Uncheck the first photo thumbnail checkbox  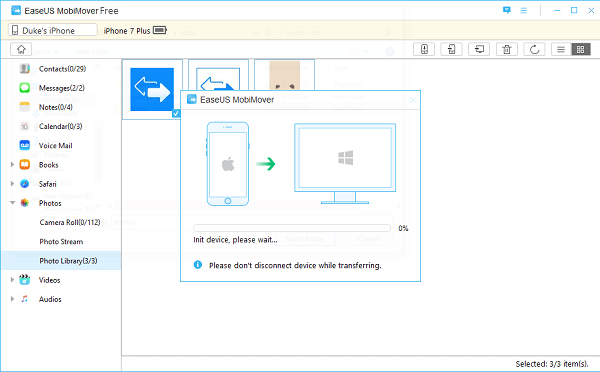click(x=176, y=113)
